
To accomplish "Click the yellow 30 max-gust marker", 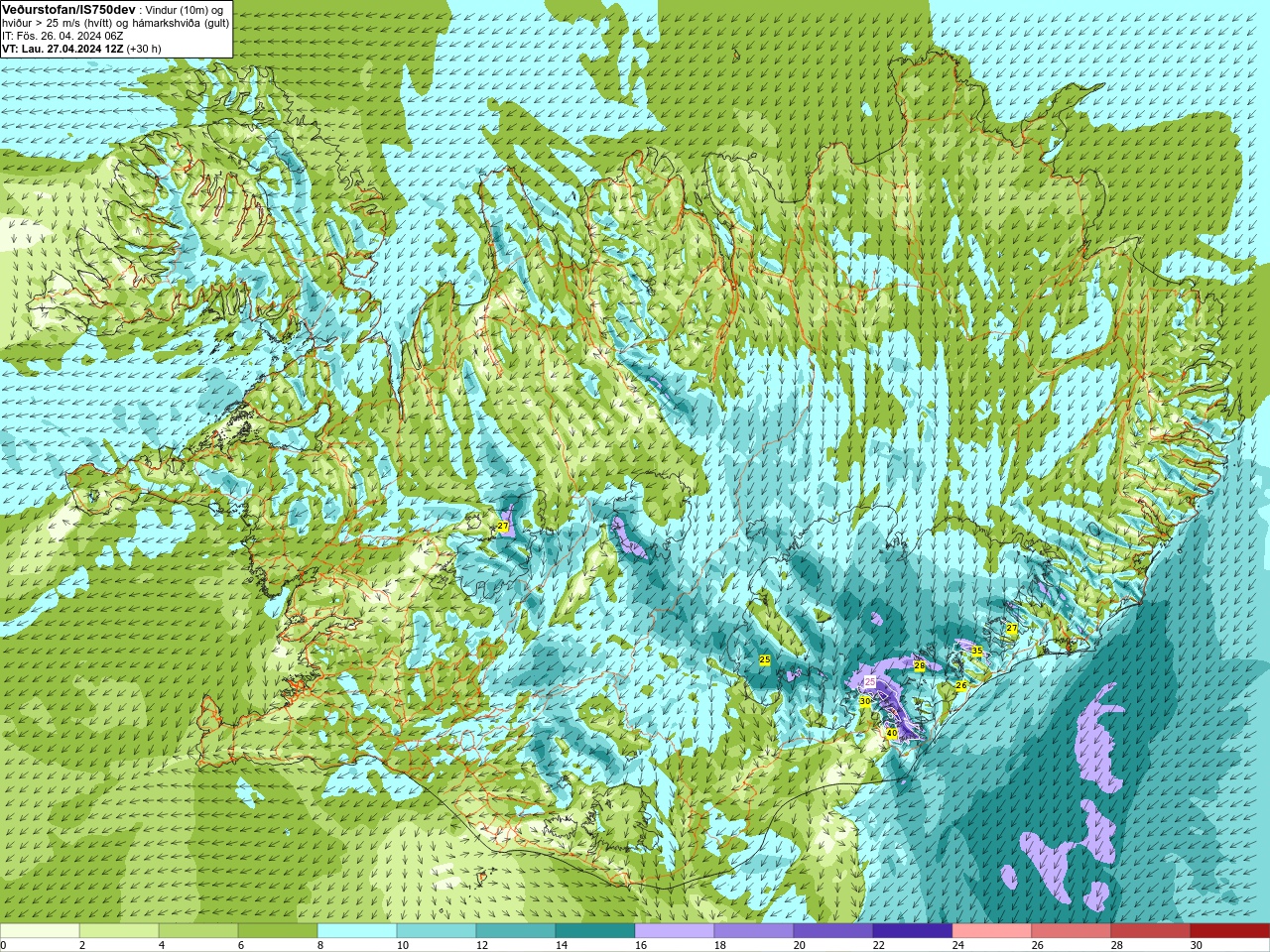I will [865, 701].
